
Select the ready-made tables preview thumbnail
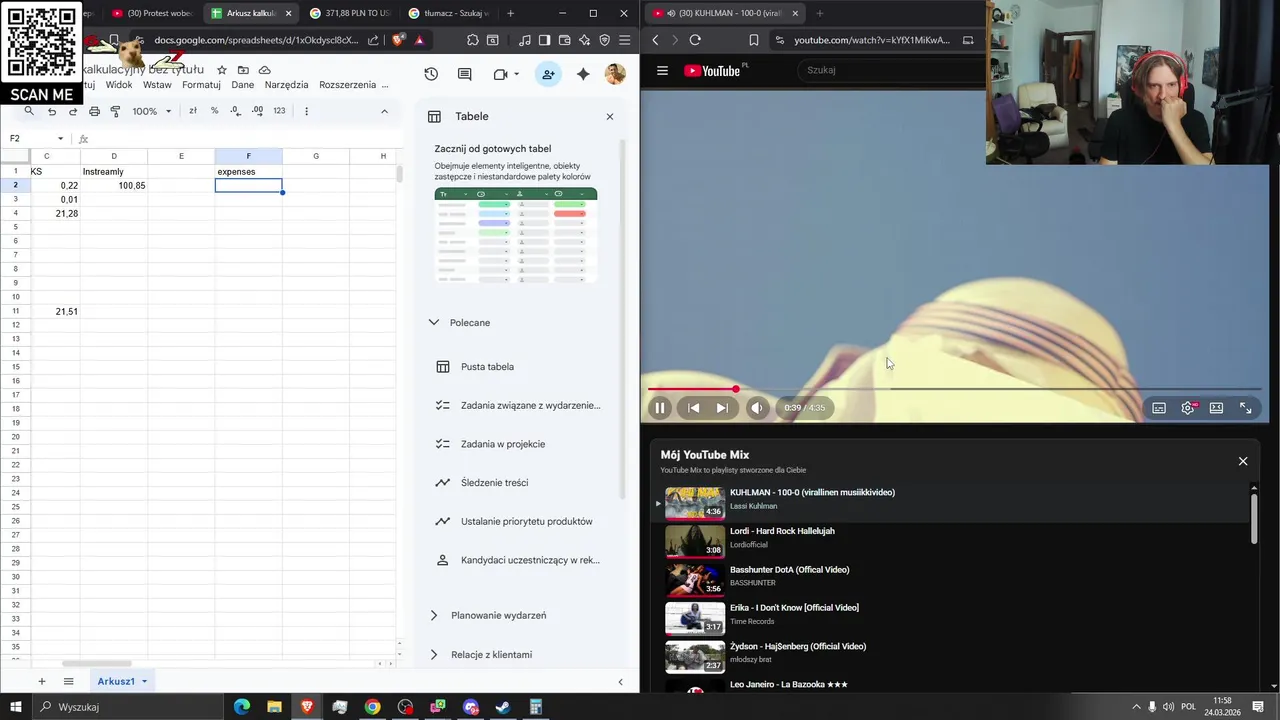click(516, 236)
